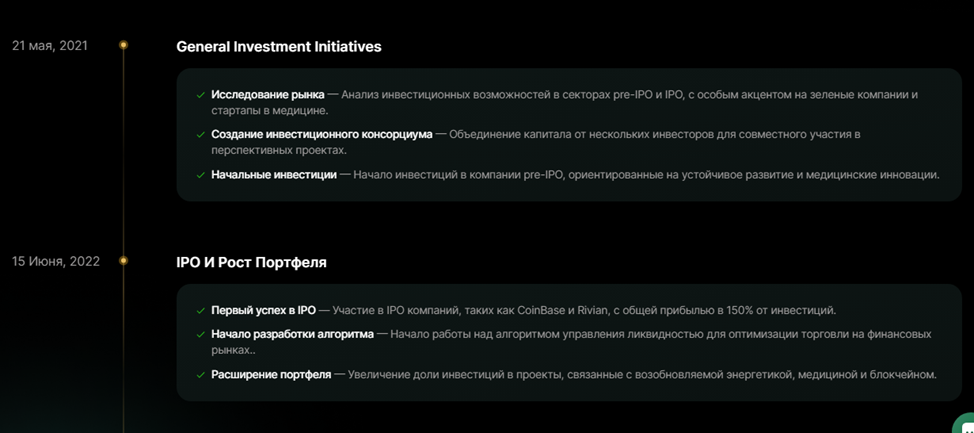Click the bold label Начало разработки алгоритма
This screenshot has width=974, height=433.
coord(292,335)
